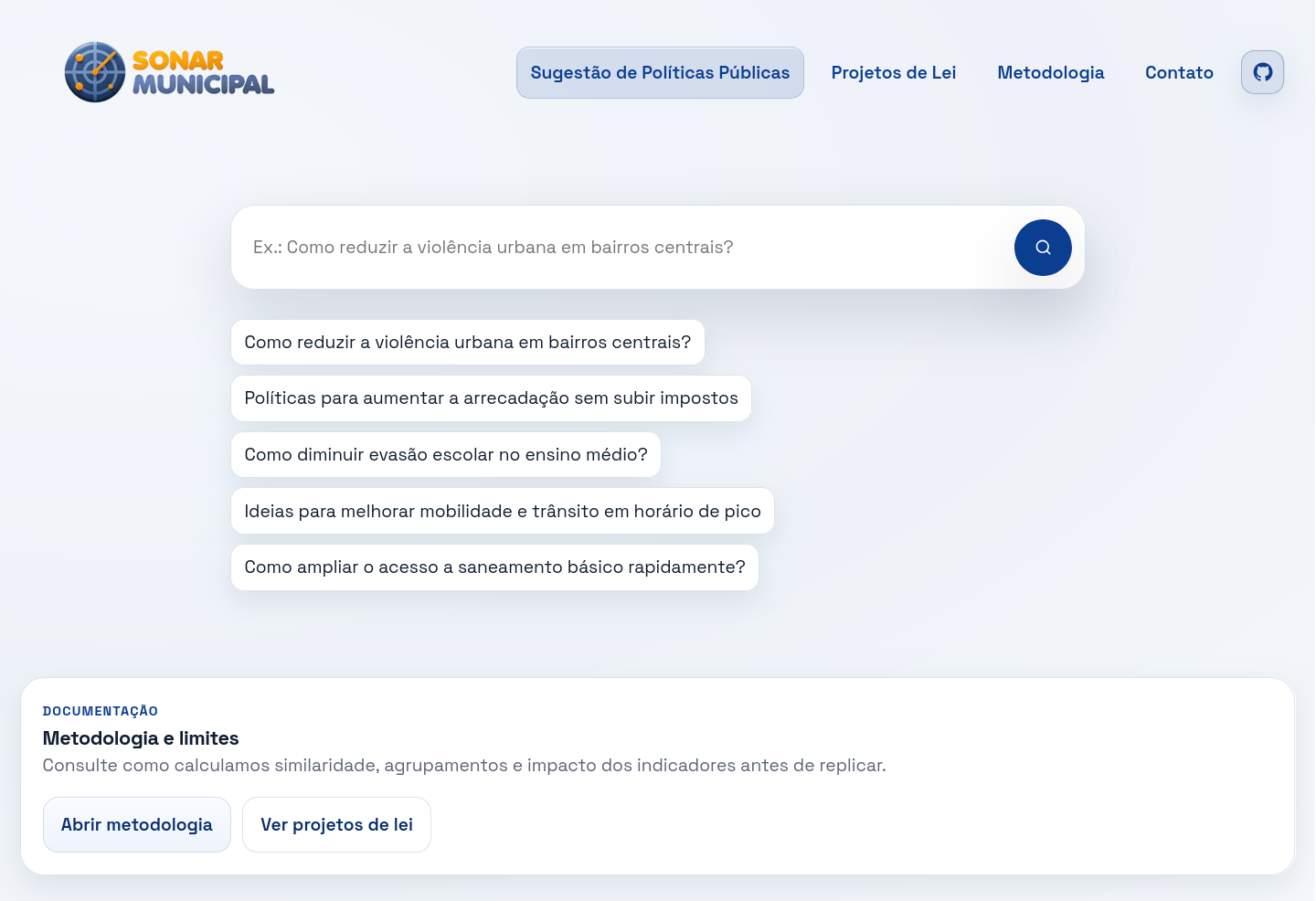The image size is (1316, 901).
Task: Open Metodologia from the top navigation
Action: click(x=1050, y=73)
